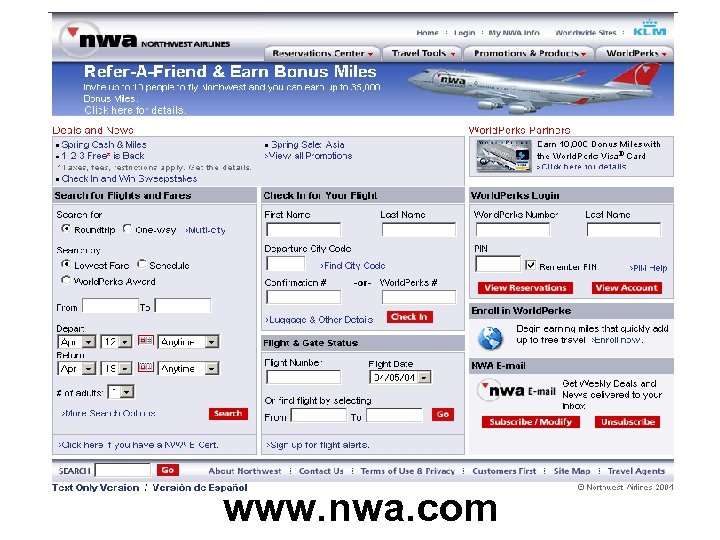Click the Go button beside site search

coord(168,470)
